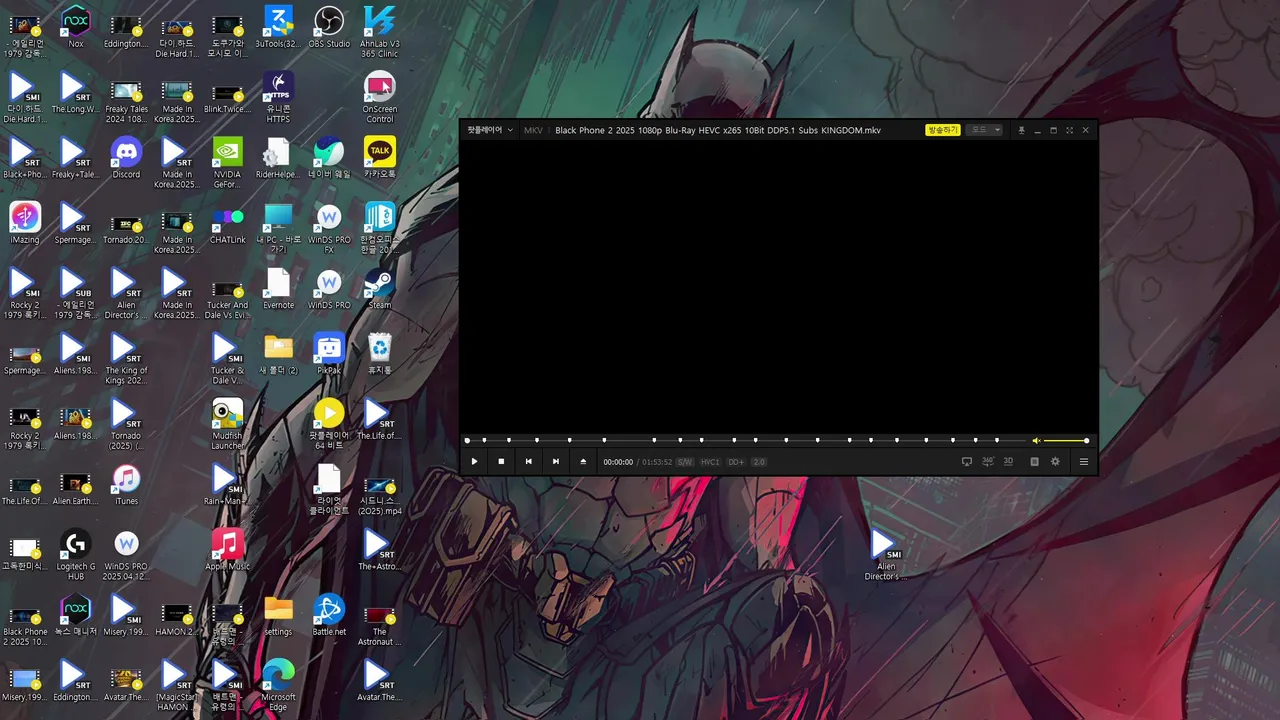Viewport: 1280px width, 720px height.
Task: Select the Logitech G HUB desktop icon
Action: tap(76, 554)
